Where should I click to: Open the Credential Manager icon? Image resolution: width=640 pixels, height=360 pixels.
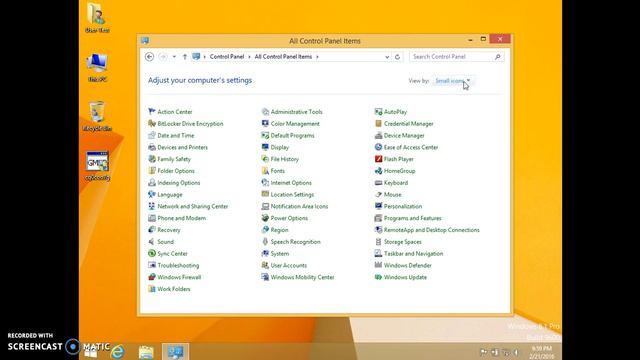378,123
